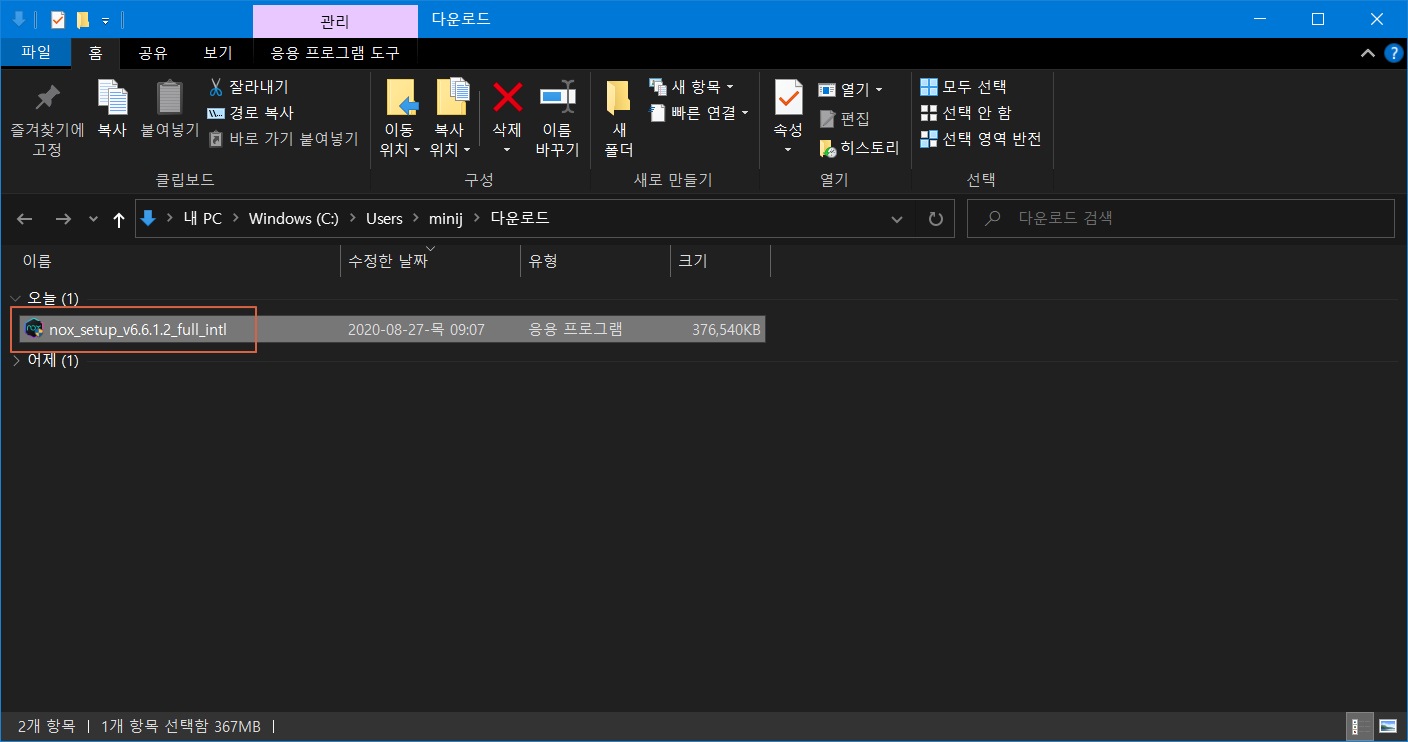Open the Delete (삭제) dropdown arrow
Viewport: 1408px width, 742px height.
click(x=507, y=150)
